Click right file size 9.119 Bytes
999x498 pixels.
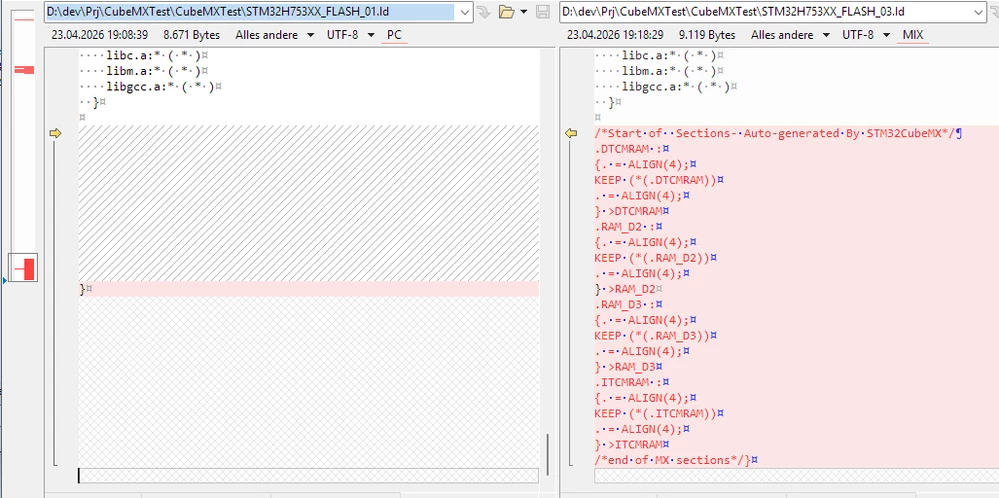(x=707, y=35)
